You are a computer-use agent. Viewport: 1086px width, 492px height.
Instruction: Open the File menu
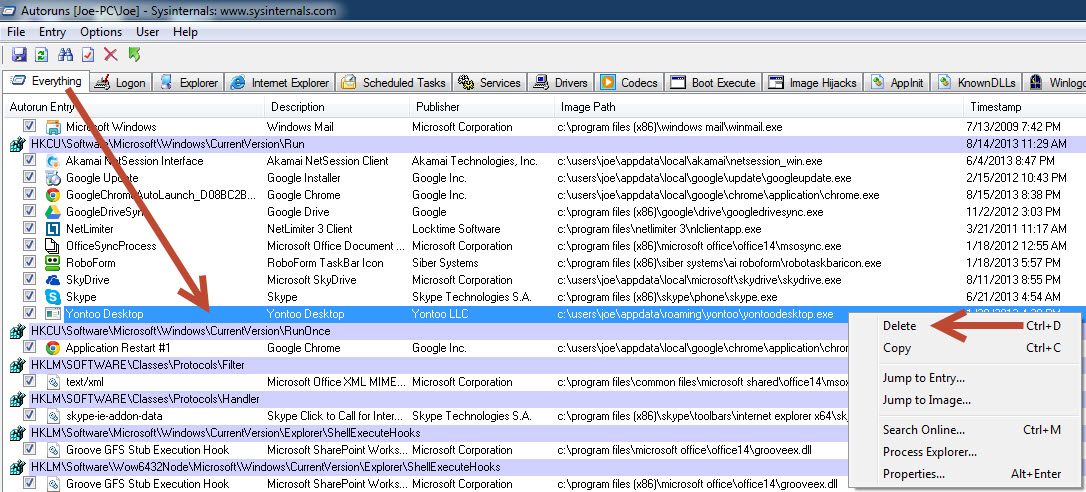16,32
